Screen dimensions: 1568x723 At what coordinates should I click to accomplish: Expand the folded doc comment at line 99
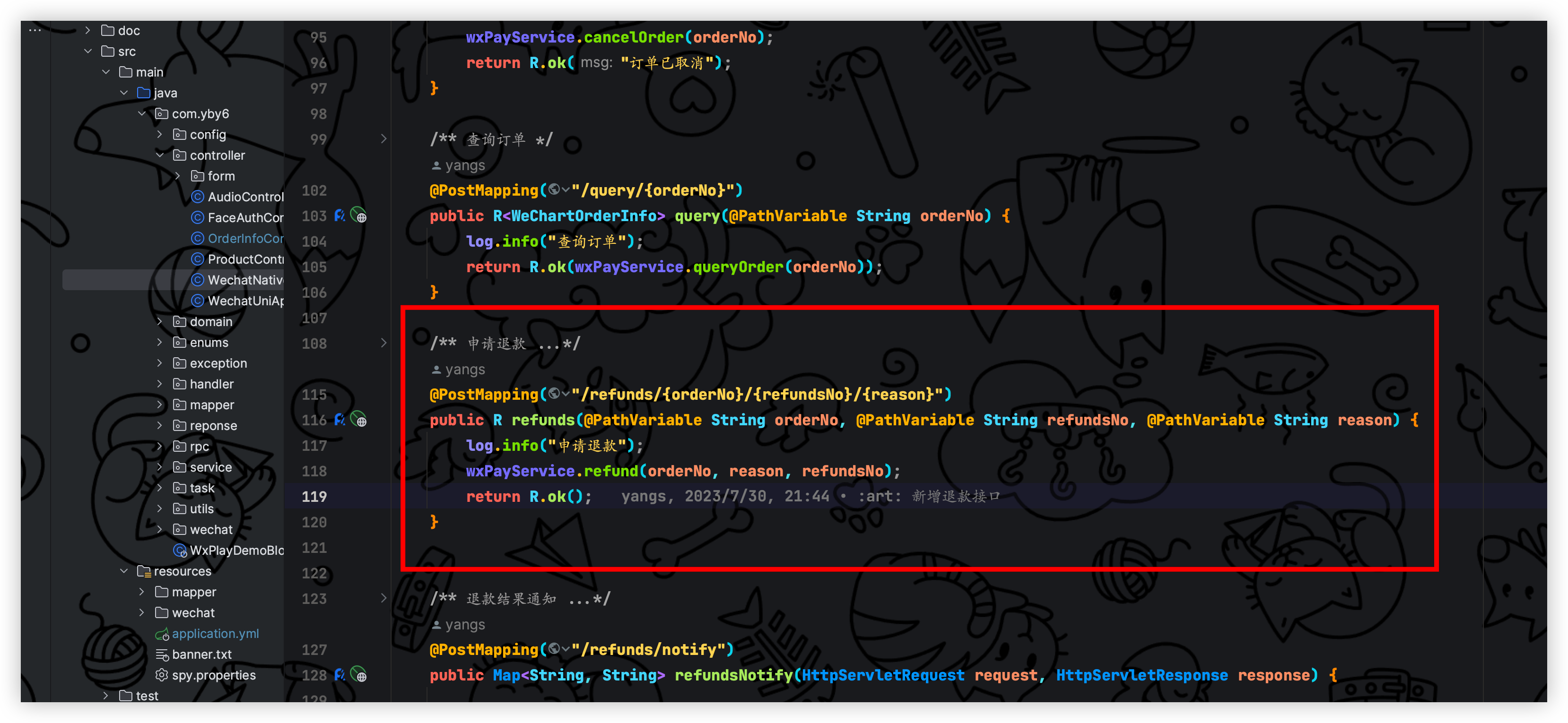(x=383, y=139)
